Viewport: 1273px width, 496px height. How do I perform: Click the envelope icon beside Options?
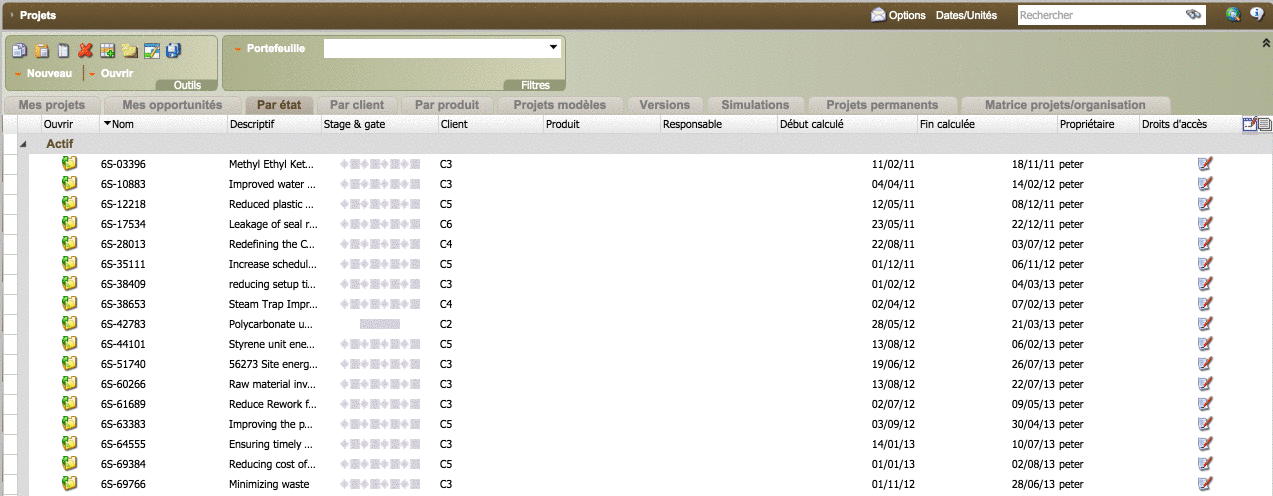pos(878,15)
